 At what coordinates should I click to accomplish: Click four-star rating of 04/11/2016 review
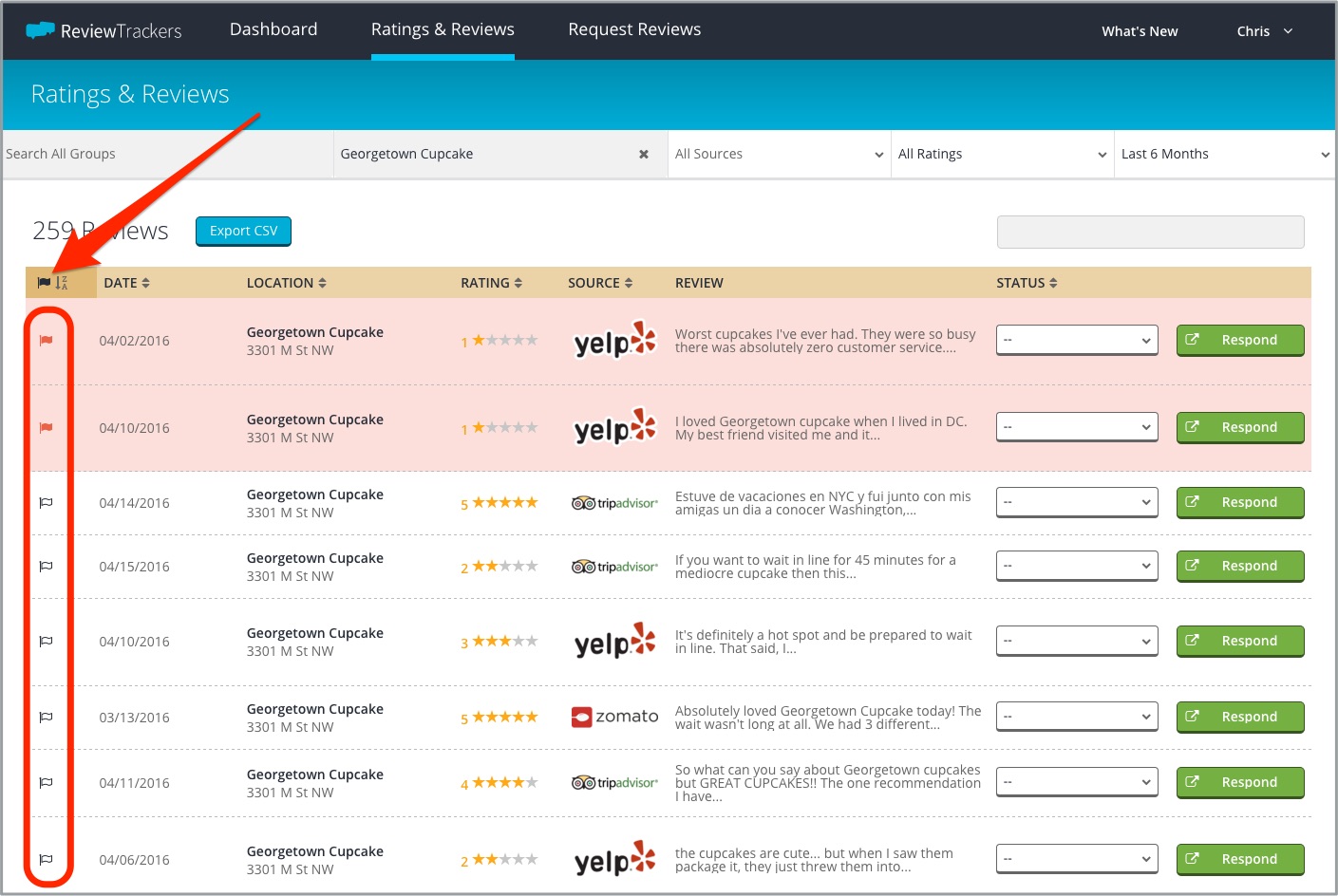pyautogui.click(x=499, y=783)
